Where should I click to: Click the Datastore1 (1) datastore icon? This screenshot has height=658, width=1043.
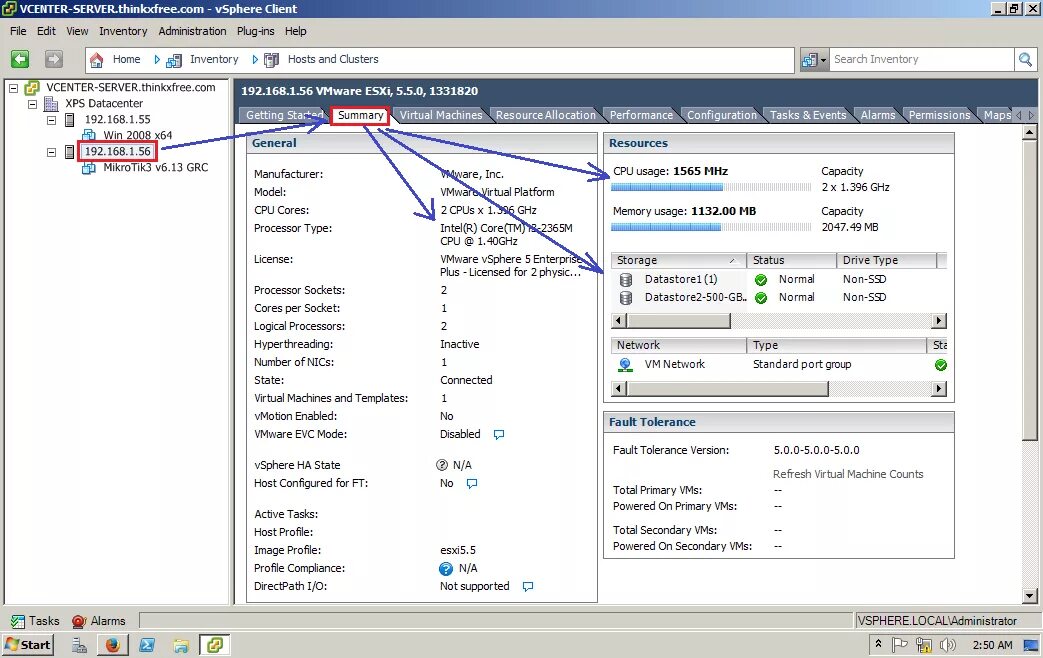[626, 279]
